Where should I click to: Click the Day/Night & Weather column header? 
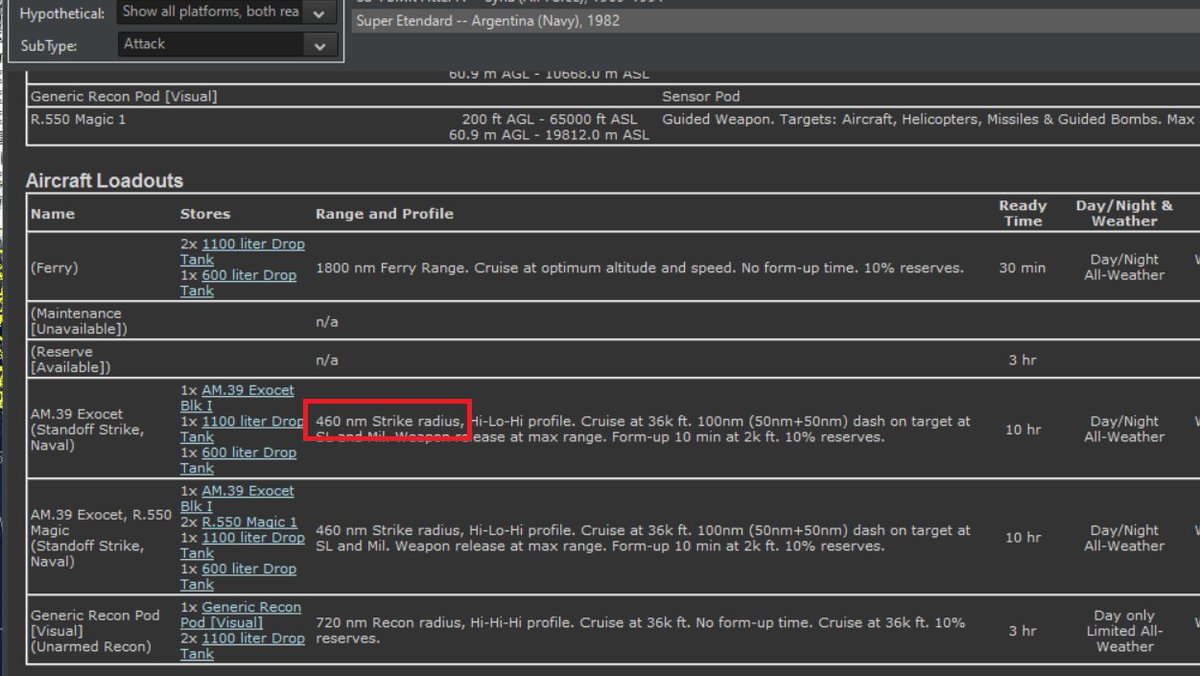[1124, 214]
